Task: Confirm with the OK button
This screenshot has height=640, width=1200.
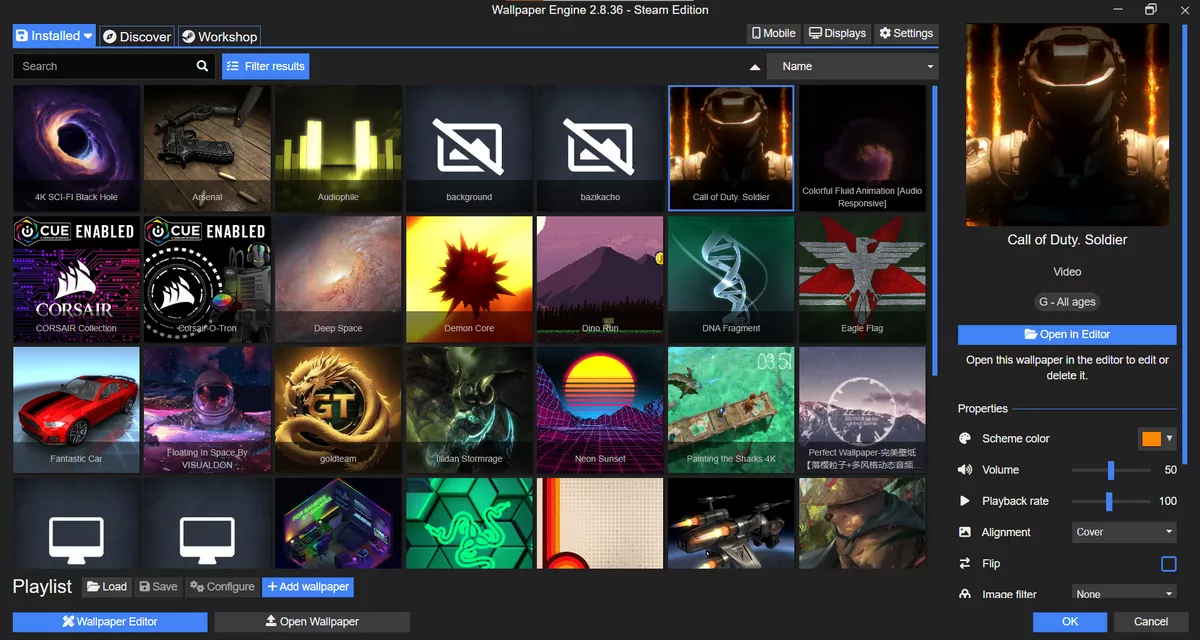Action: (x=1070, y=621)
